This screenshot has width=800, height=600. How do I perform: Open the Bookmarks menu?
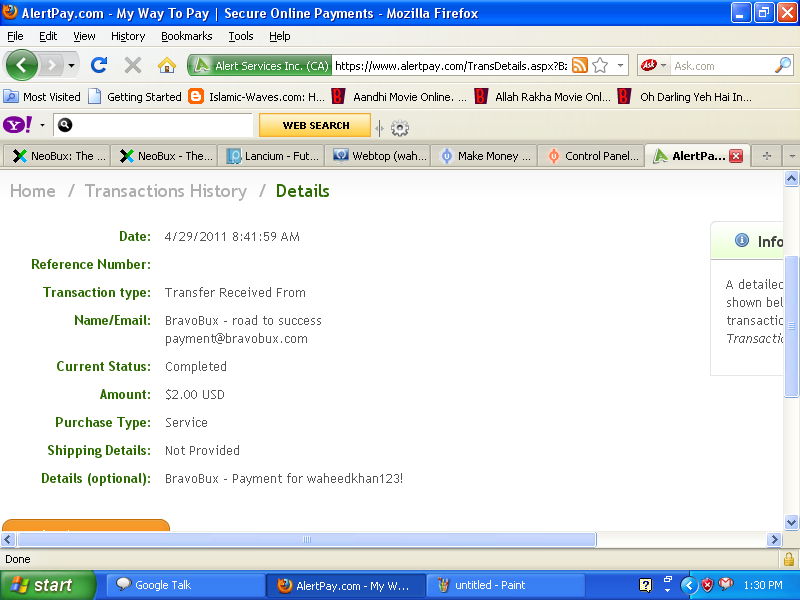(187, 36)
